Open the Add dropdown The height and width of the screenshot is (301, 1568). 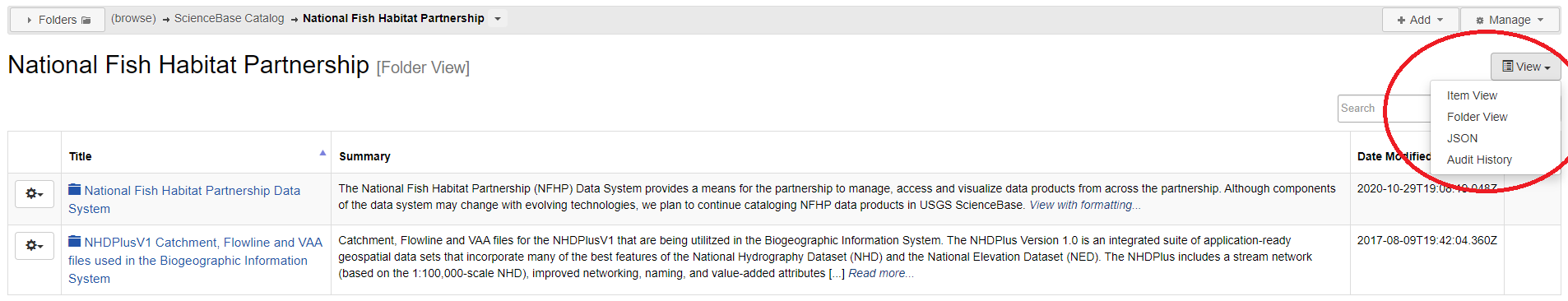pos(1420,20)
